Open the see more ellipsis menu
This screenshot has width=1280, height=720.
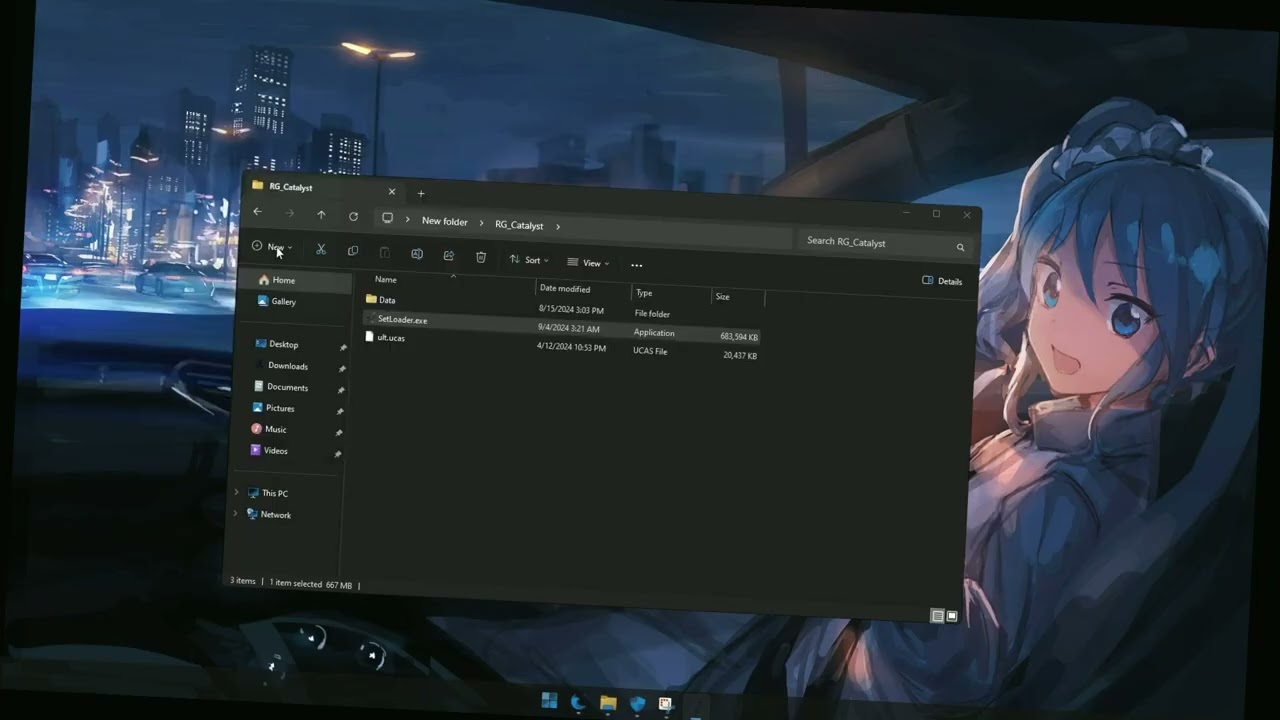pyautogui.click(x=637, y=265)
